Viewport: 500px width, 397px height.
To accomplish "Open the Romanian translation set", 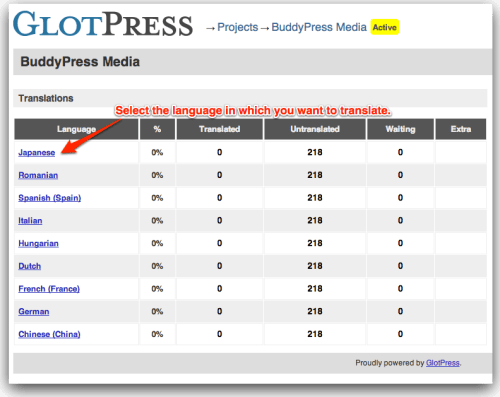I will click(38, 175).
